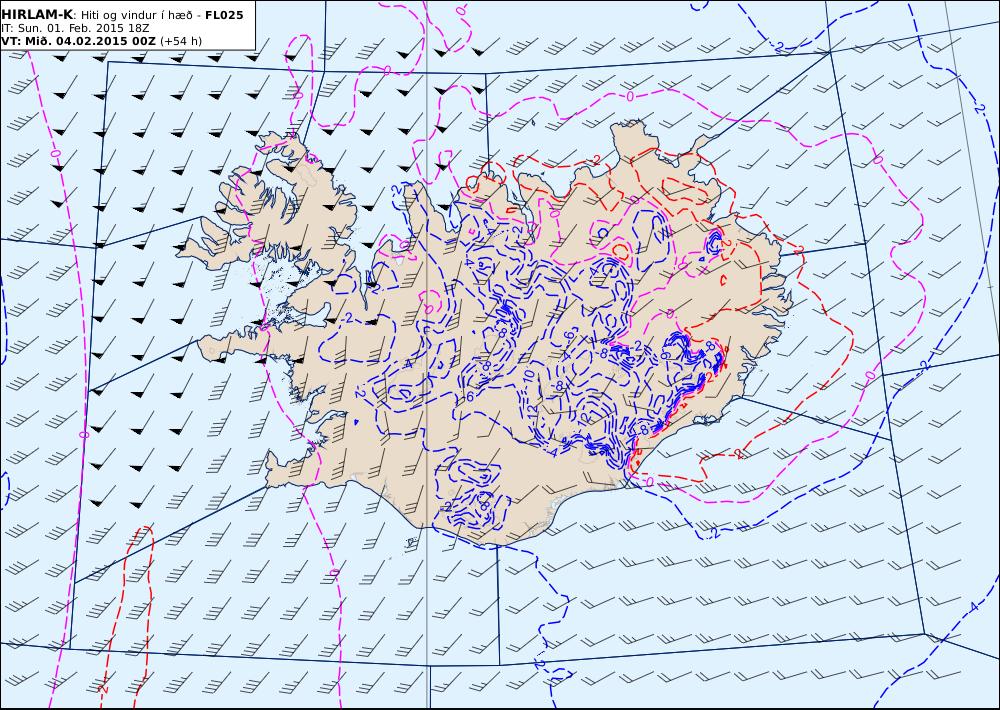Click the HIRLAM-K model name in title box
The image size is (1000, 710).
point(37,15)
